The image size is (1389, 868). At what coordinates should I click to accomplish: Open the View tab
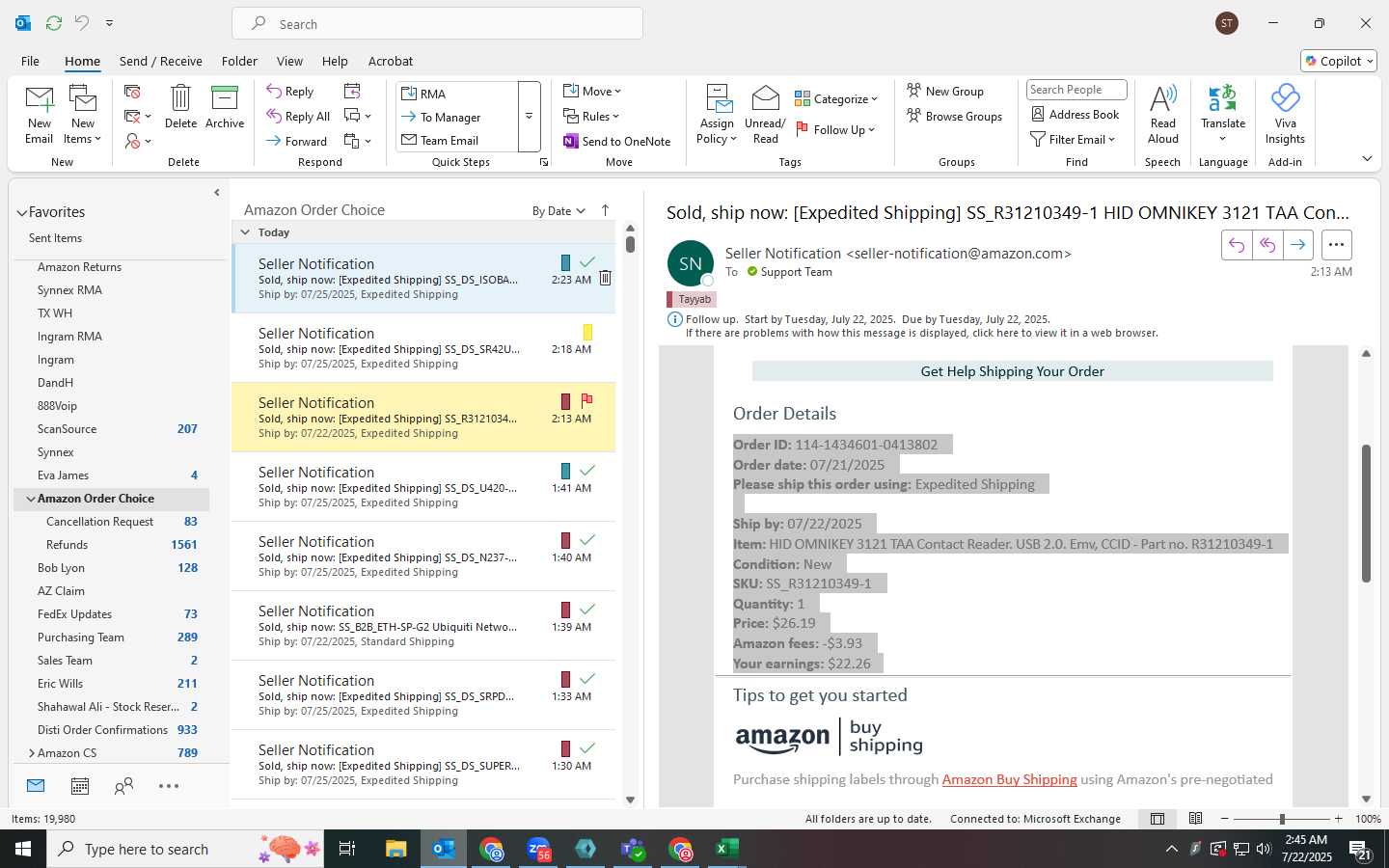[289, 61]
